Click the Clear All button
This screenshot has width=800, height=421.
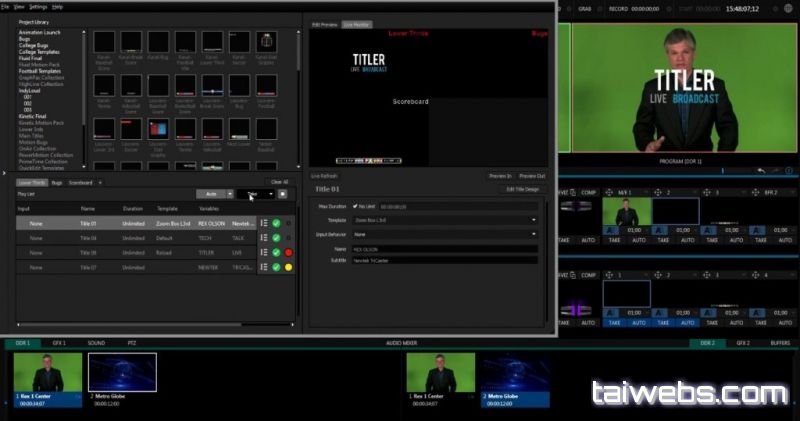279,182
